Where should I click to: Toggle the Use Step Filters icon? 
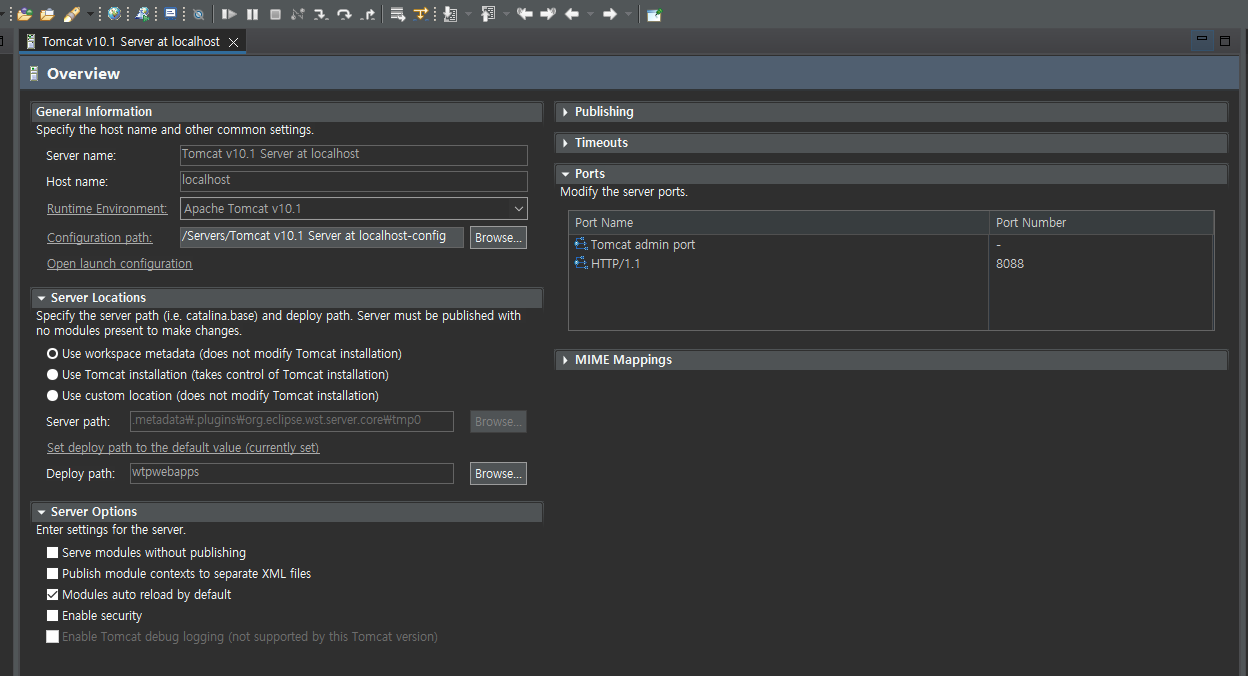(420, 14)
